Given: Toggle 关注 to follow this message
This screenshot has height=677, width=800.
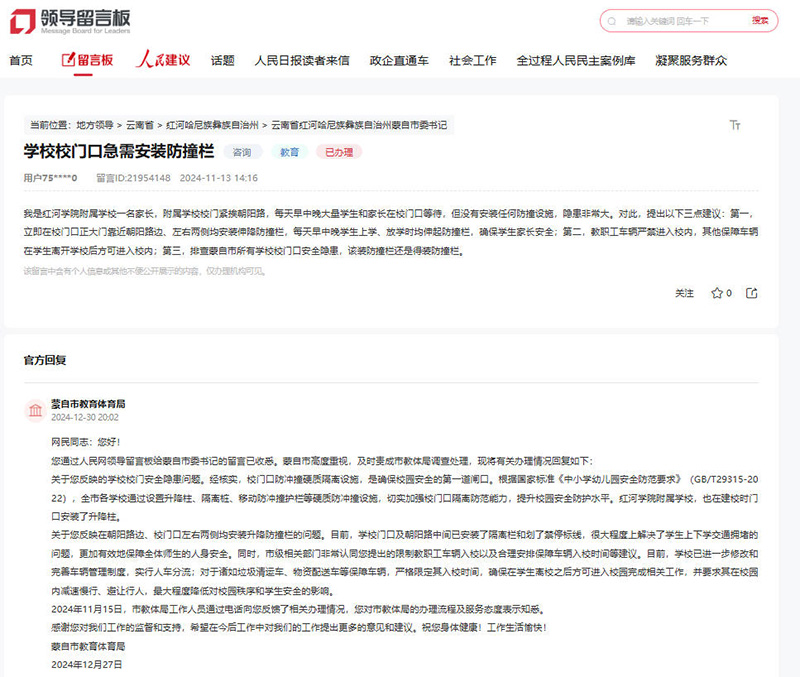Looking at the screenshot, I should pos(683,294).
